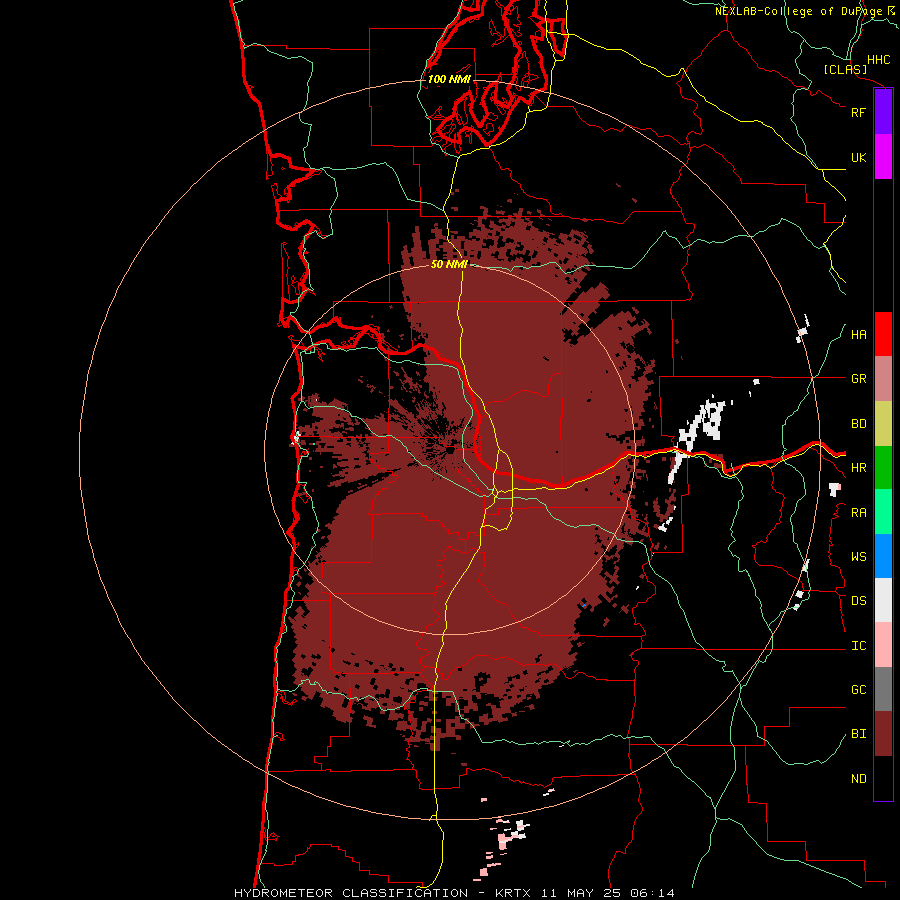This screenshot has height=900, width=900.
Task: Click the RF purple legend swatch
Action: [883, 112]
